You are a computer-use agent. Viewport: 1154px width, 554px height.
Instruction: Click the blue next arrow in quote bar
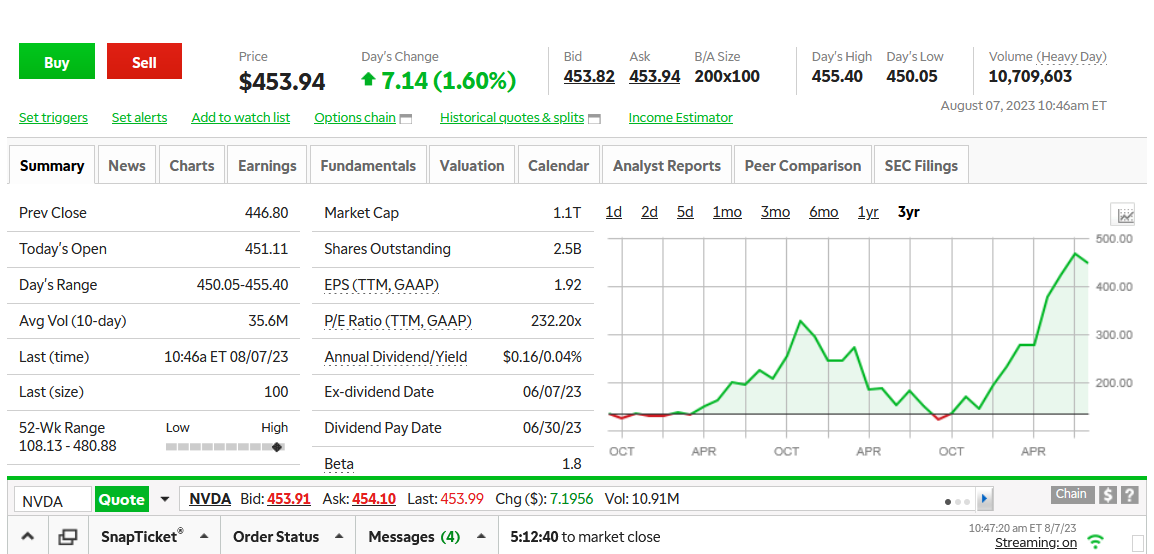985,499
